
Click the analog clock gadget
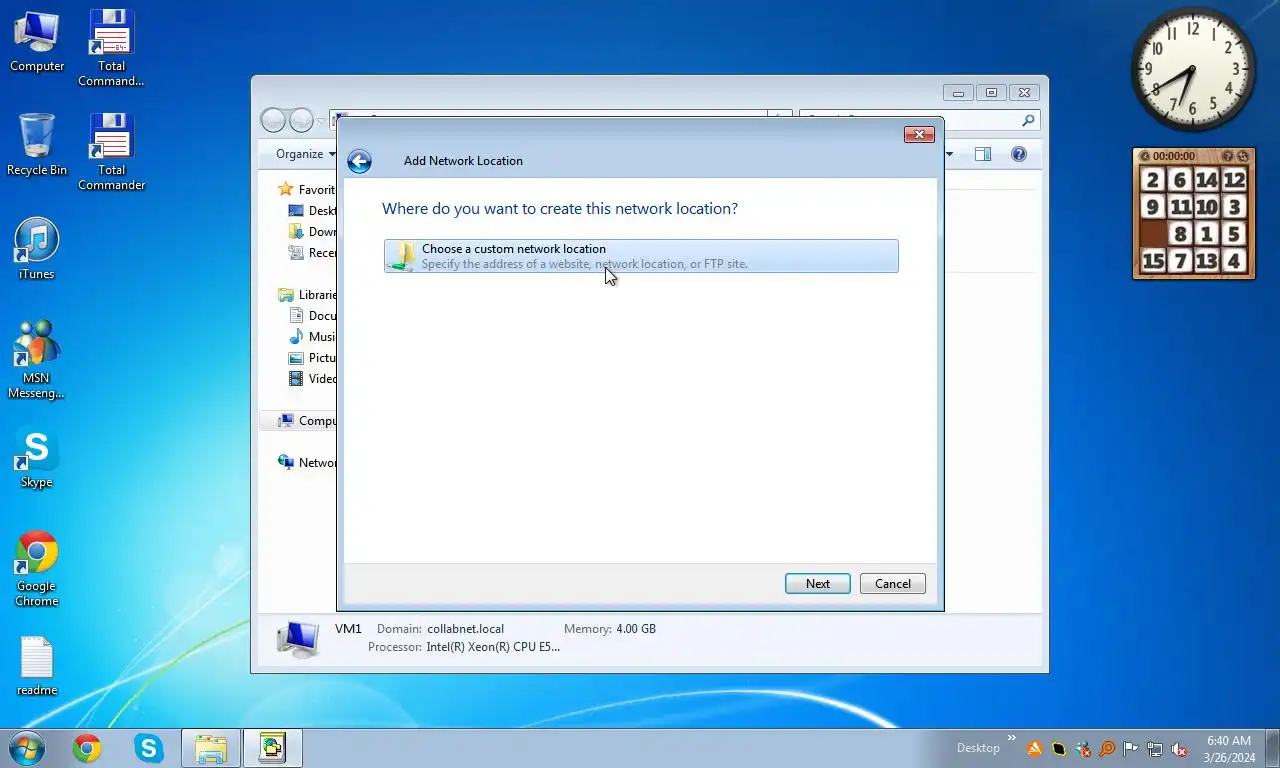click(x=1193, y=70)
